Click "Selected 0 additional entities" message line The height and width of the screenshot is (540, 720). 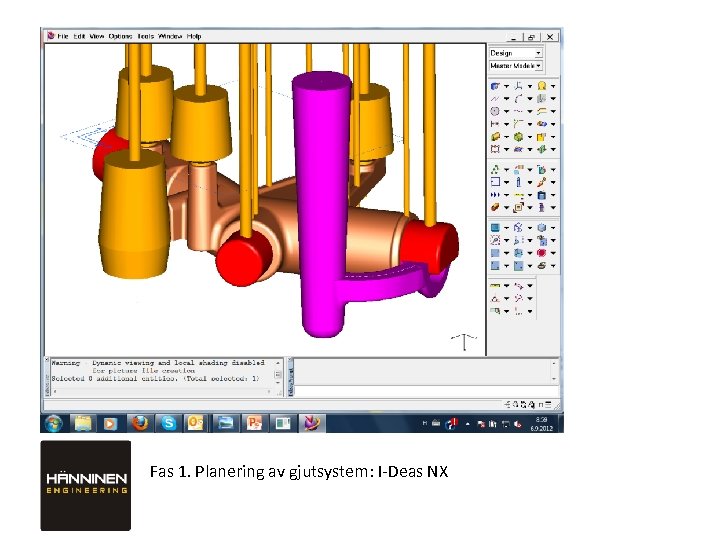pyautogui.click(x=156, y=378)
